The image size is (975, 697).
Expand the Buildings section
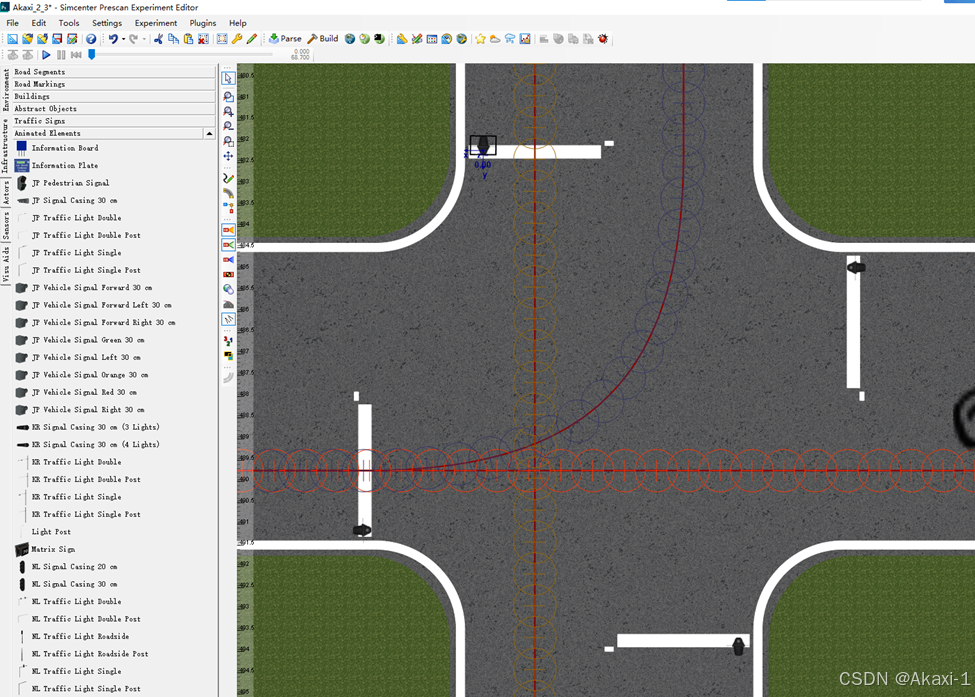114,96
